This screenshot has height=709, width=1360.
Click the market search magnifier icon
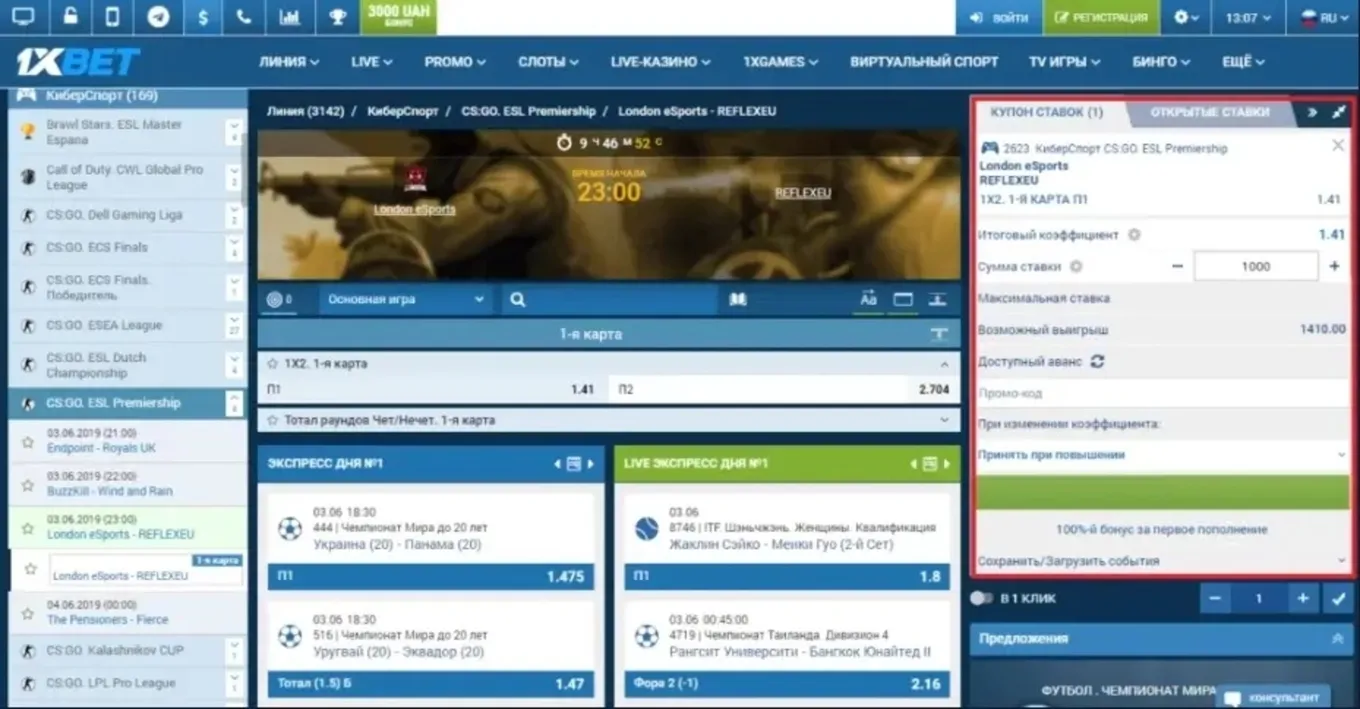pyautogui.click(x=517, y=299)
